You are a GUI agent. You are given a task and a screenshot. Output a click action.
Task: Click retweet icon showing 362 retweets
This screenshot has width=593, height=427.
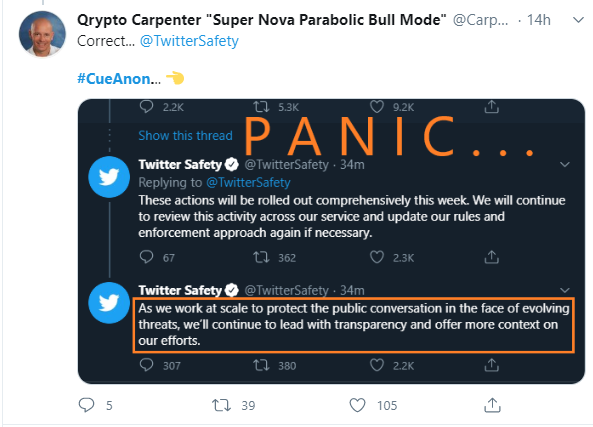(x=261, y=258)
